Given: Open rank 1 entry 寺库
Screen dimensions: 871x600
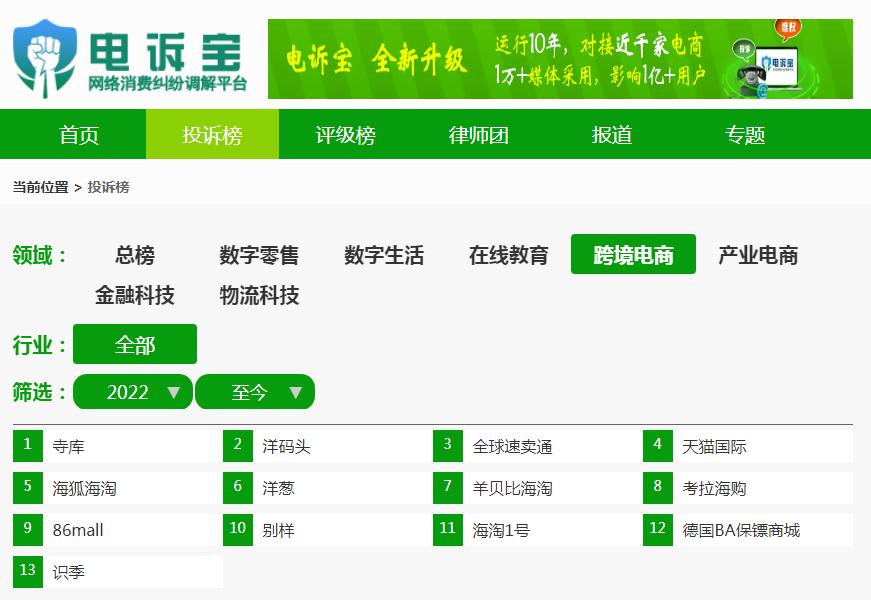Looking at the screenshot, I should pyautogui.click(x=118, y=446).
